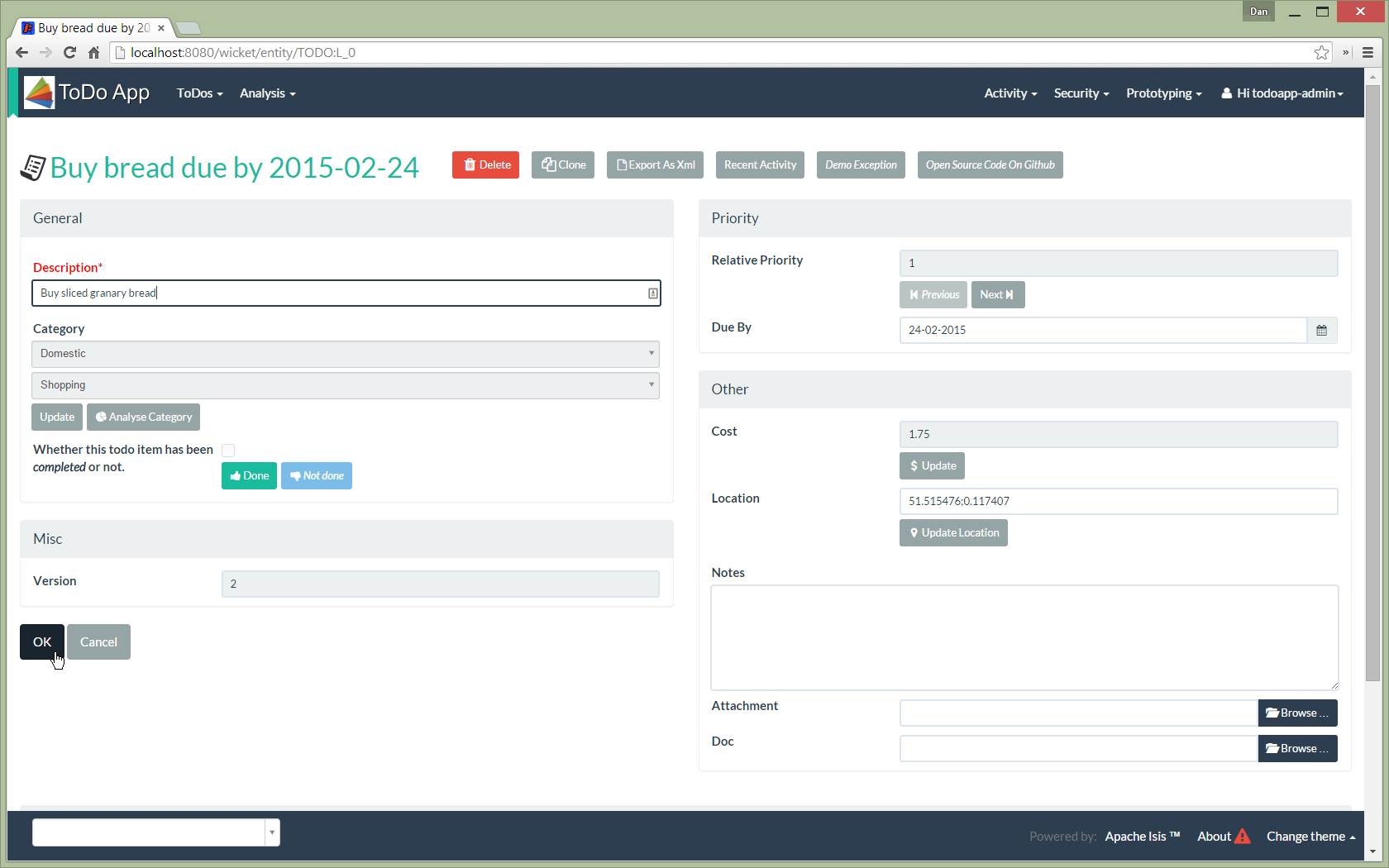Click the About warning triangle icon

coord(1243,837)
